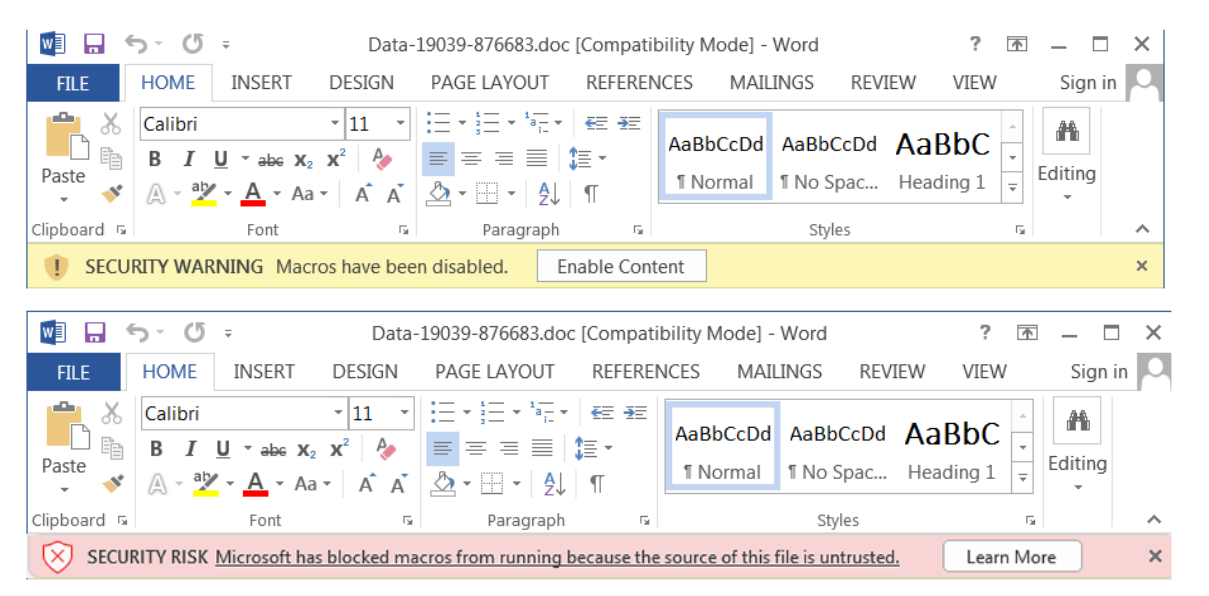
Task: Click Redo icon in bottom window title bar
Action: [x=194, y=333]
